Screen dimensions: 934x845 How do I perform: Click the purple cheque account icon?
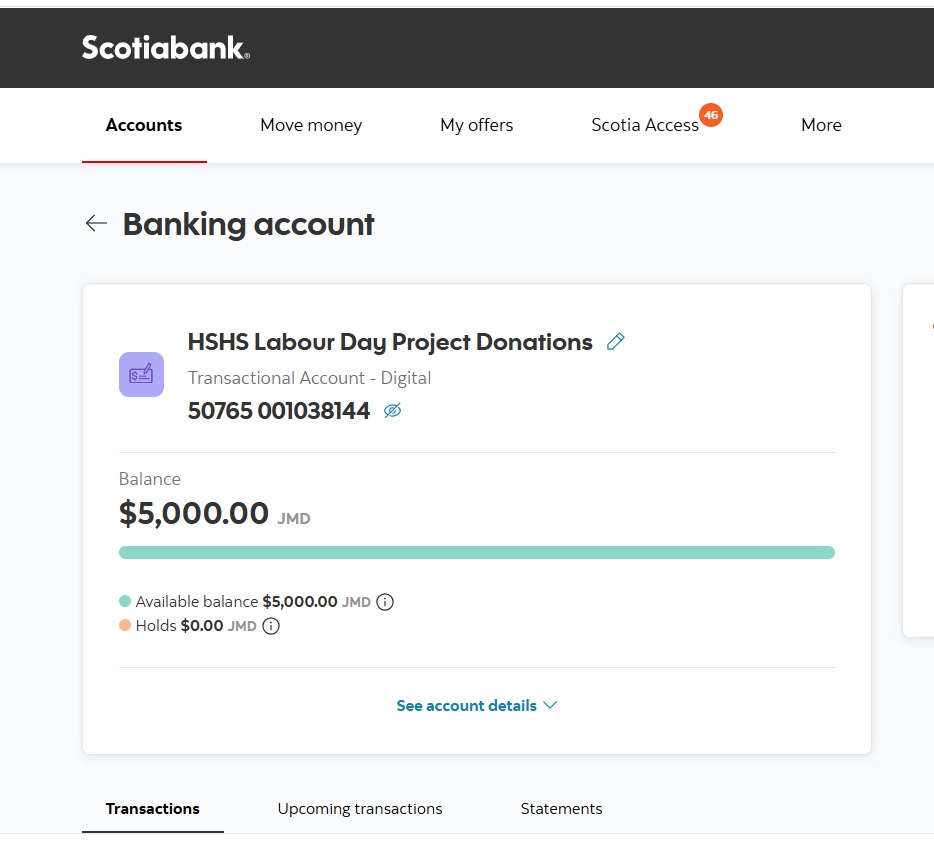tap(141, 375)
